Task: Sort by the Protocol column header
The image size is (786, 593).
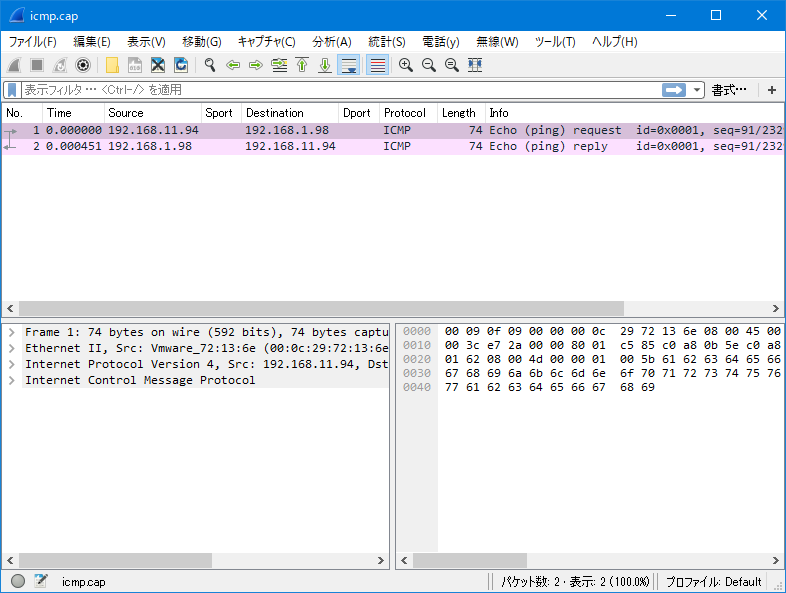Action: [x=409, y=113]
